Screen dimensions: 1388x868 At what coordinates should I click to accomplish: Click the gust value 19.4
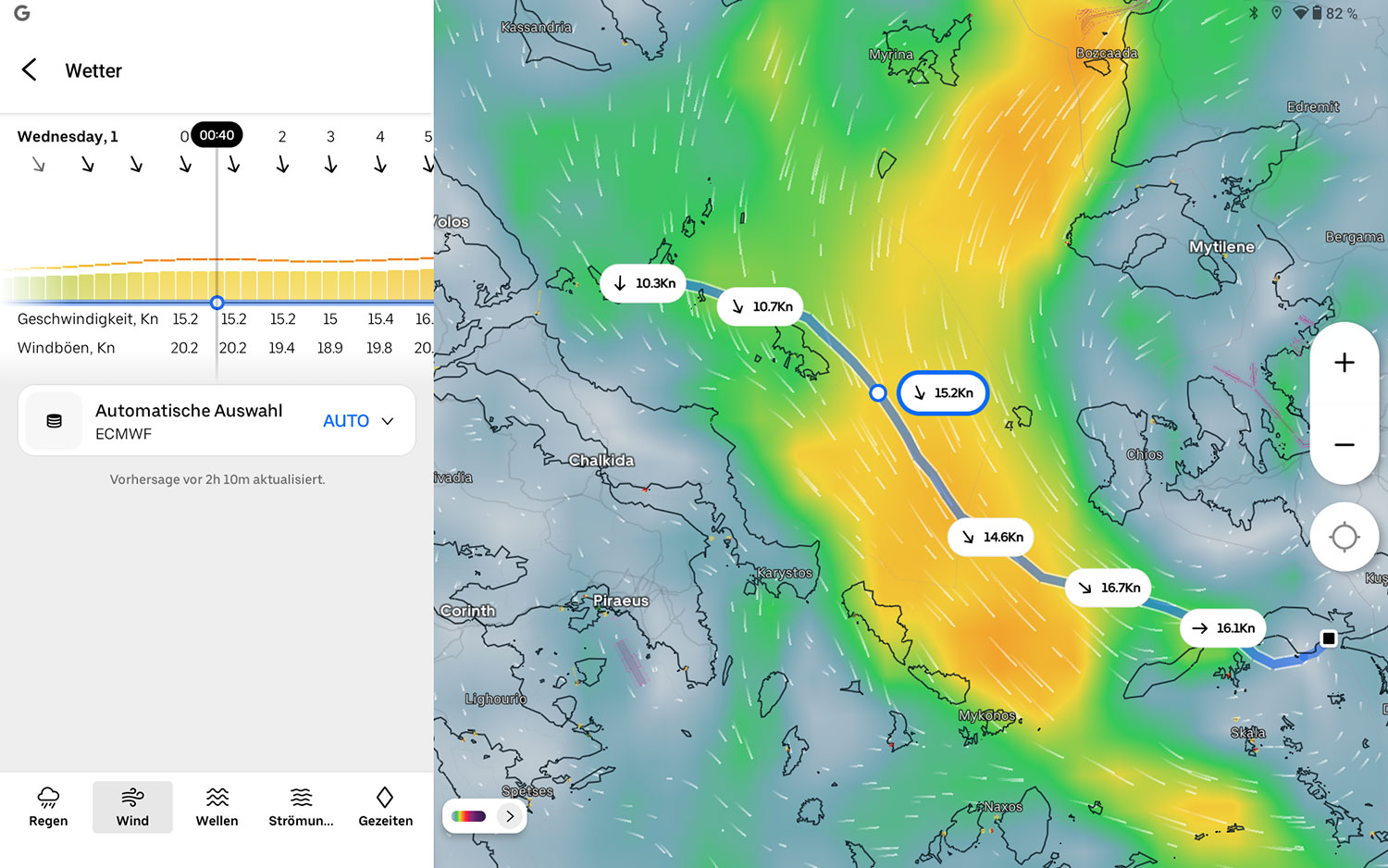(x=281, y=348)
